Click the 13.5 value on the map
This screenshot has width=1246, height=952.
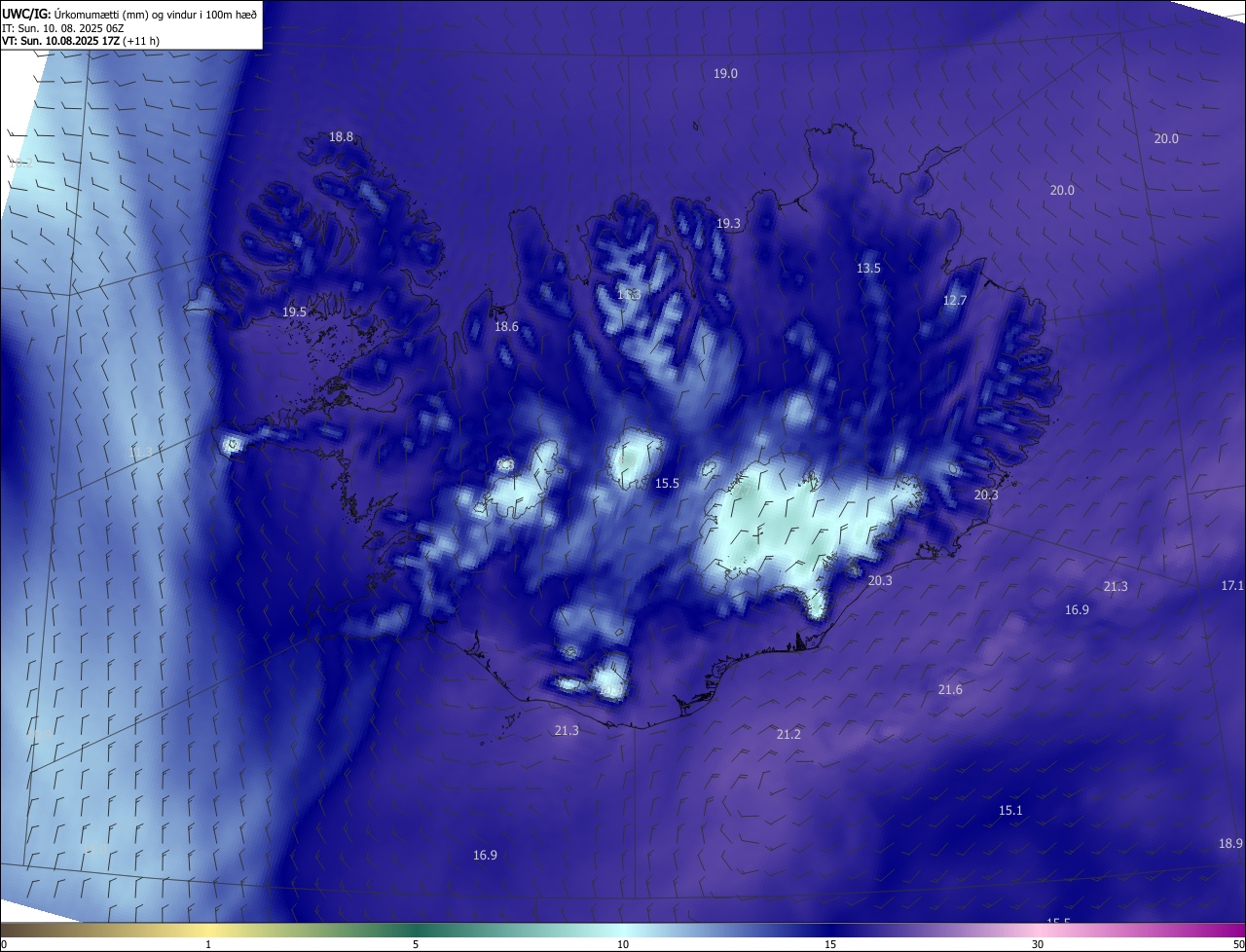[x=868, y=269]
